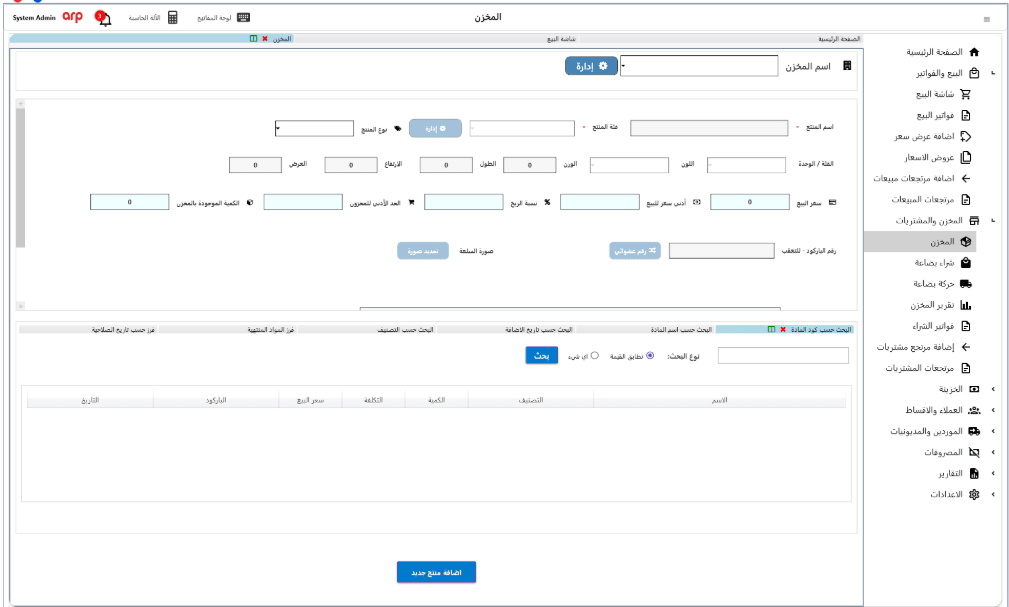The height and width of the screenshot is (607, 1009).
Task: Switch to the الصفحة الرئيسية tab
Action: [720, 39]
